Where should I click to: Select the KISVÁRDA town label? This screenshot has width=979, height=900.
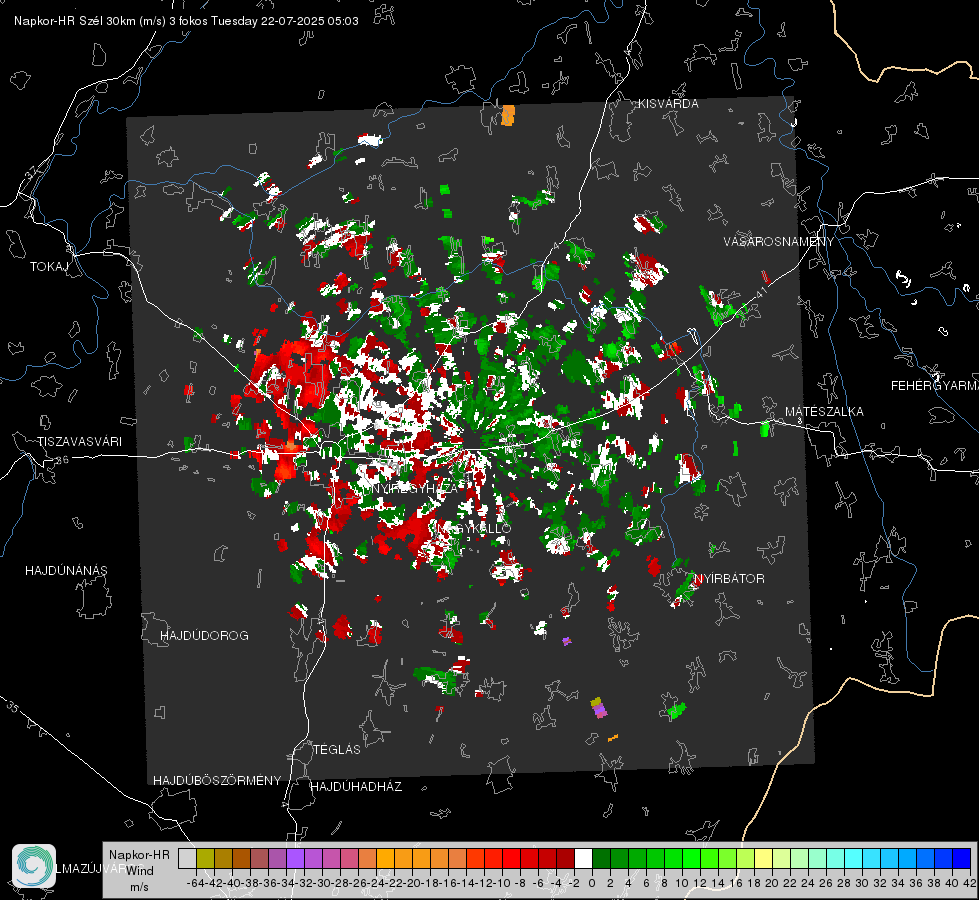click(668, 104)
